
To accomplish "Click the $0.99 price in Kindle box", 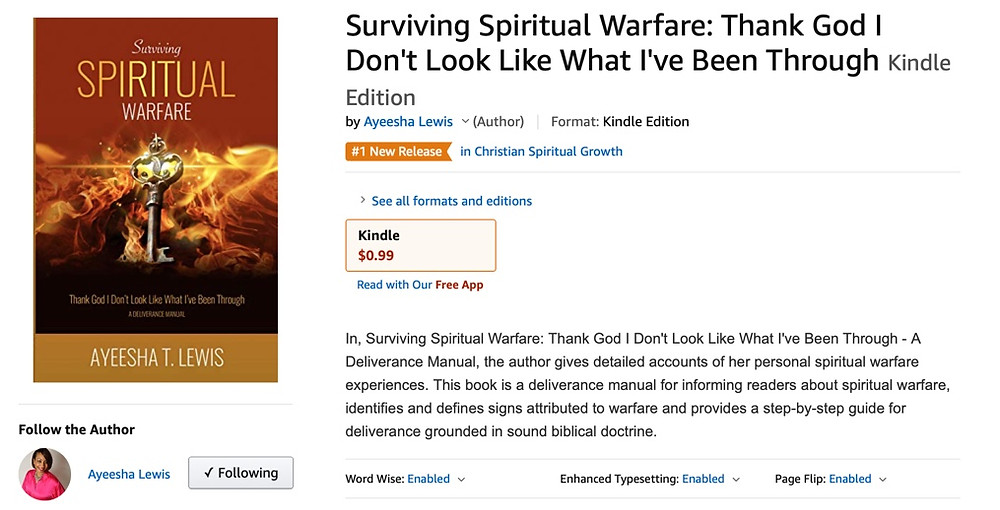I will [x=376, y=256].
